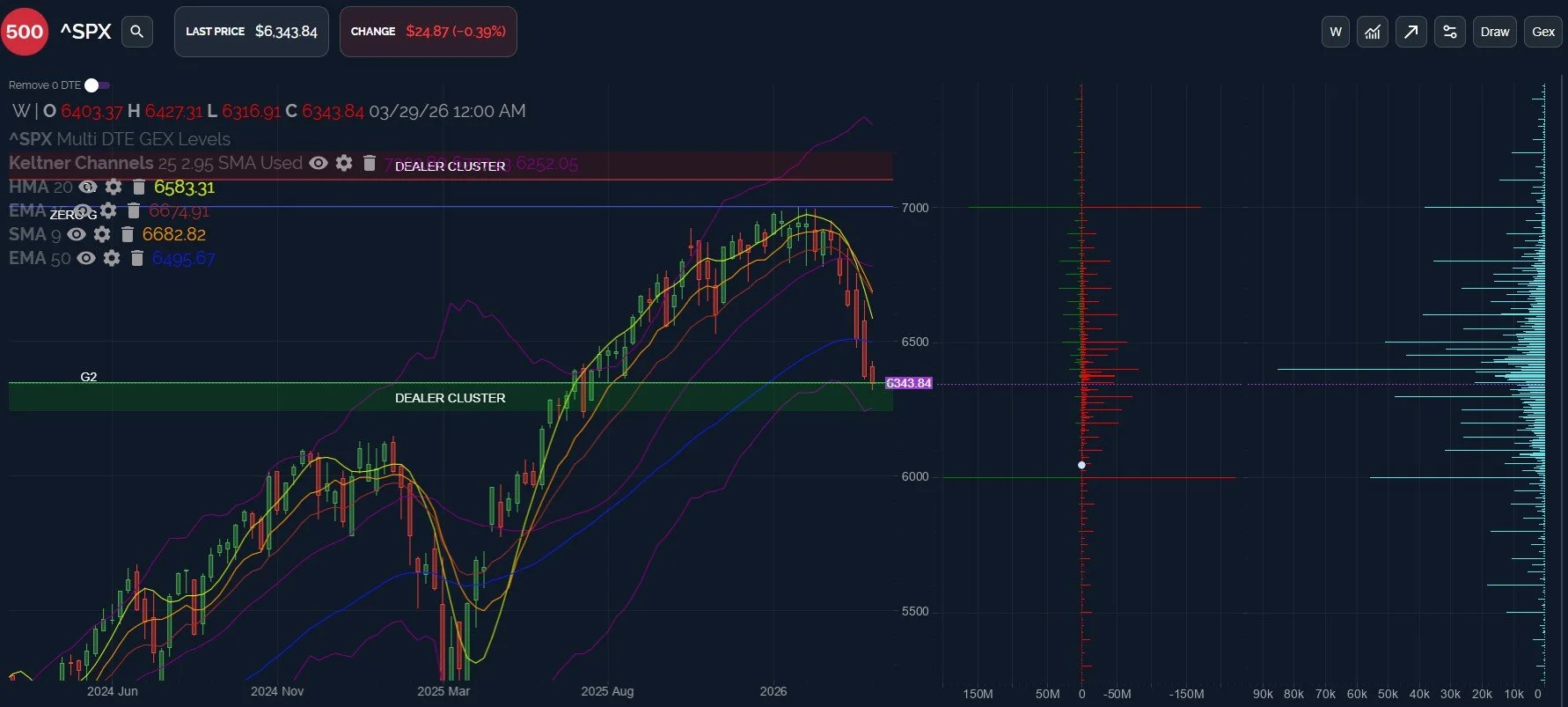
Task: Delete the EMA 6674.91 indicator via trash
Action: tap(134, 210)
